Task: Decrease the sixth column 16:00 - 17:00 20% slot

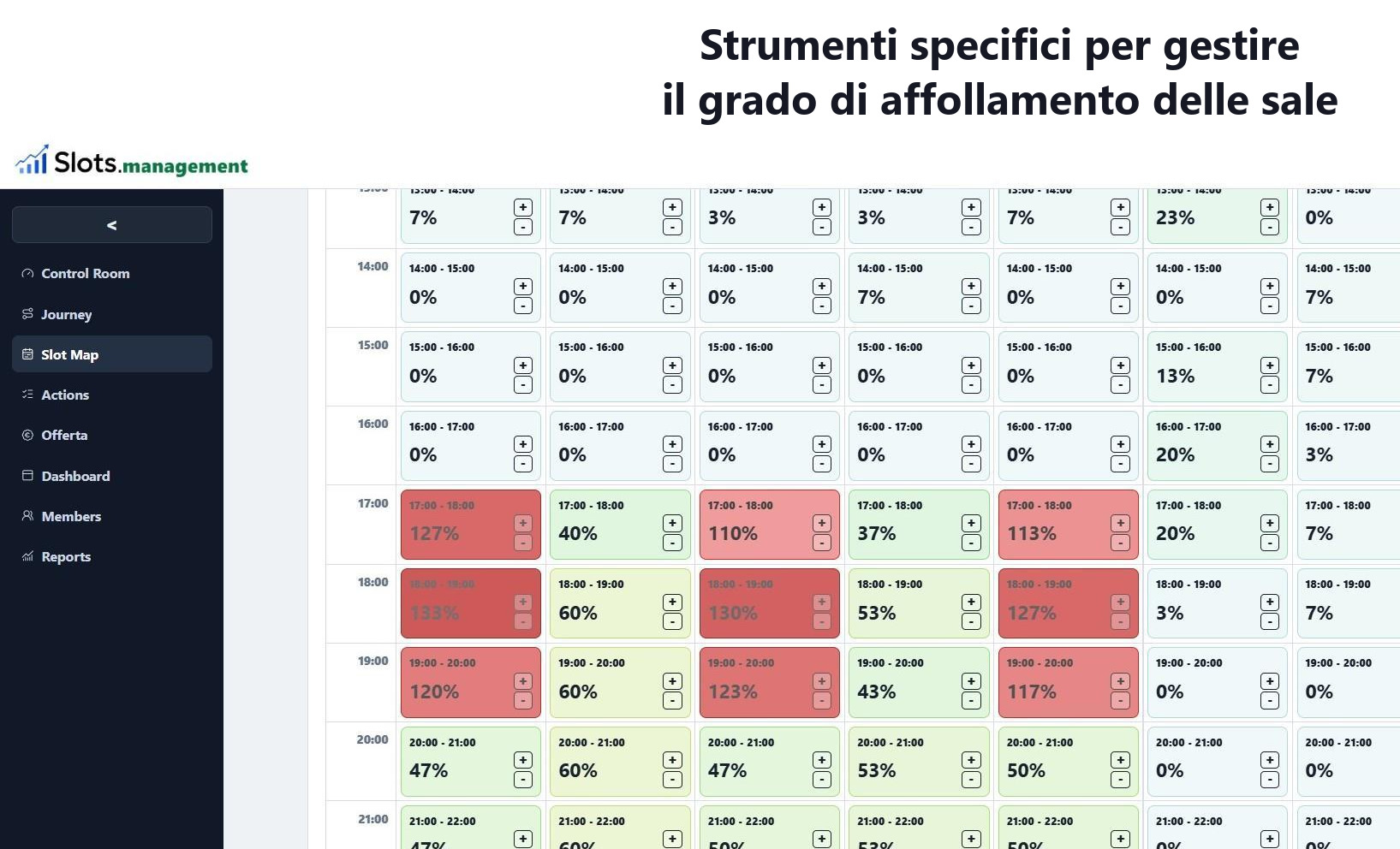Action: tap(1270, 464)
